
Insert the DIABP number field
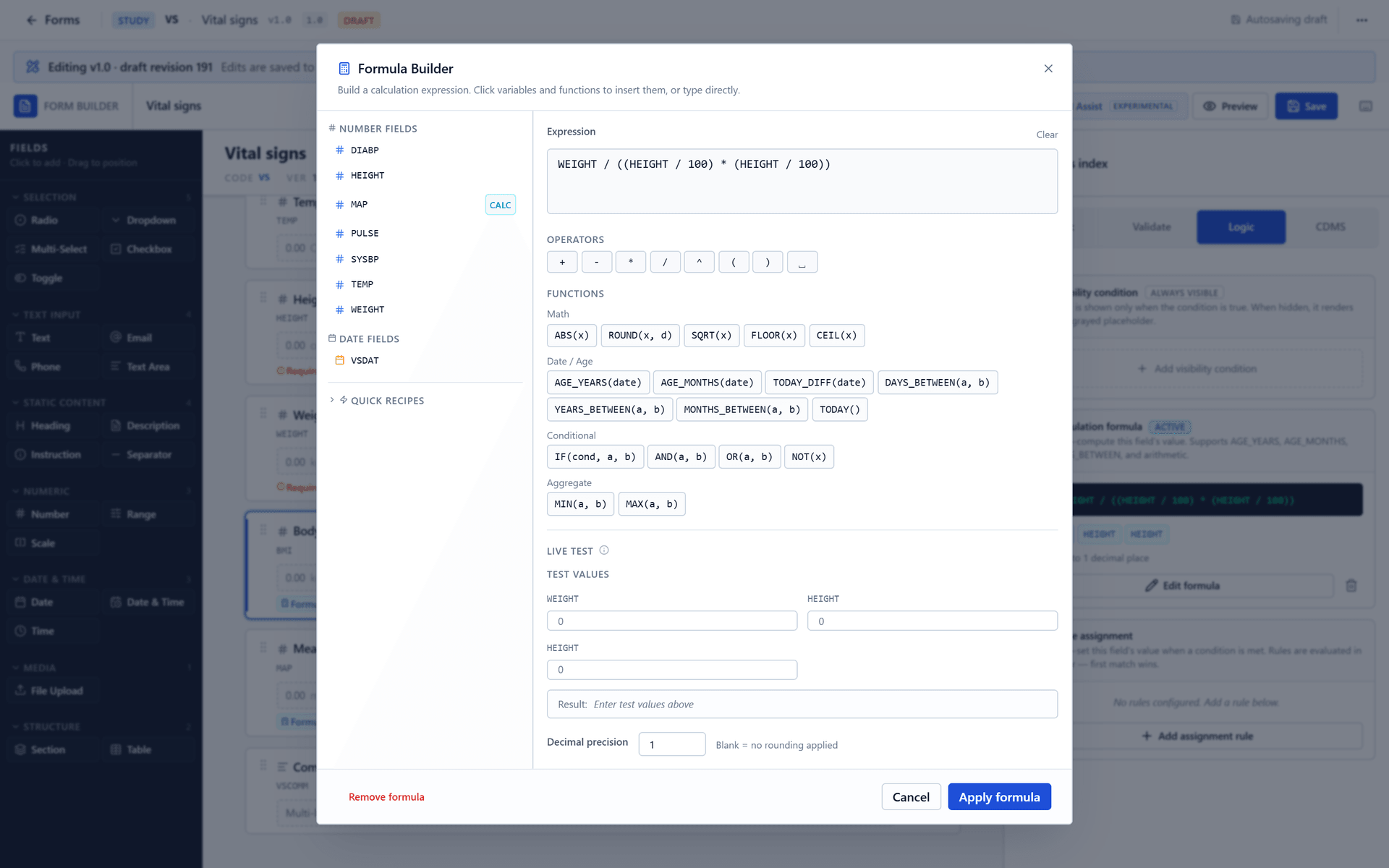(425, 150)
